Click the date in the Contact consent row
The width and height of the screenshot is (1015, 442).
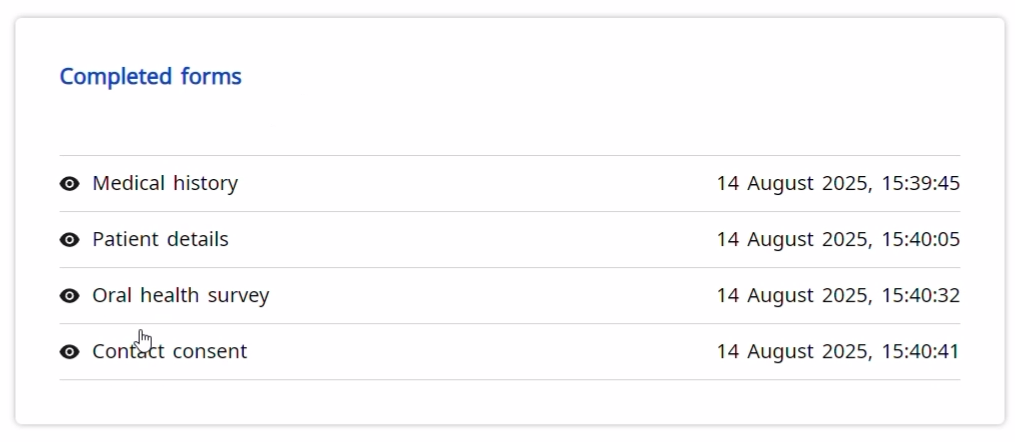(794, 352)
